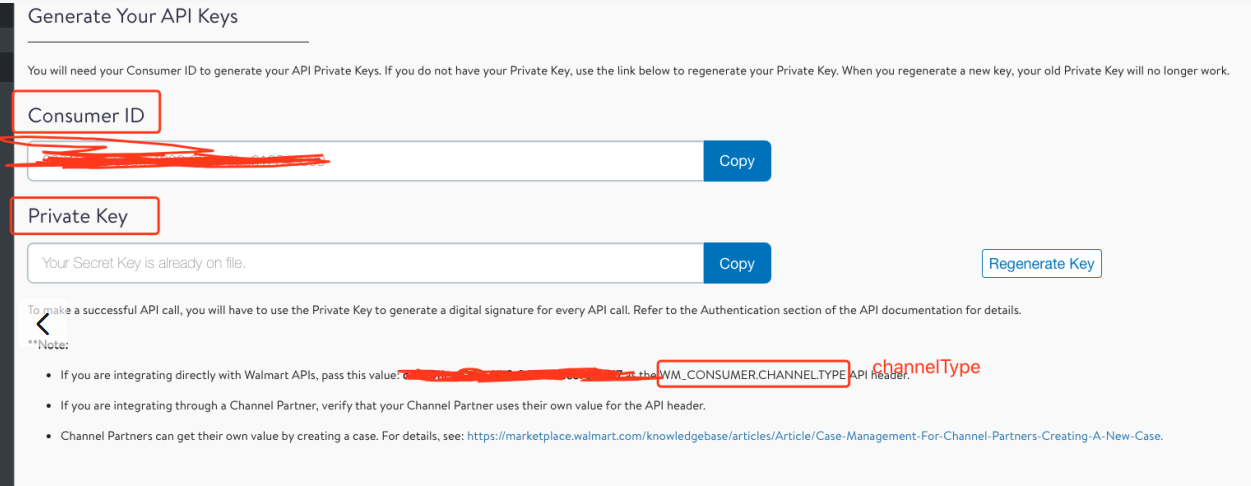Click the bullet about creating a case
The width and height of the screenshot is (1251, 486).
pyautogui.click(x=612, y=436)
